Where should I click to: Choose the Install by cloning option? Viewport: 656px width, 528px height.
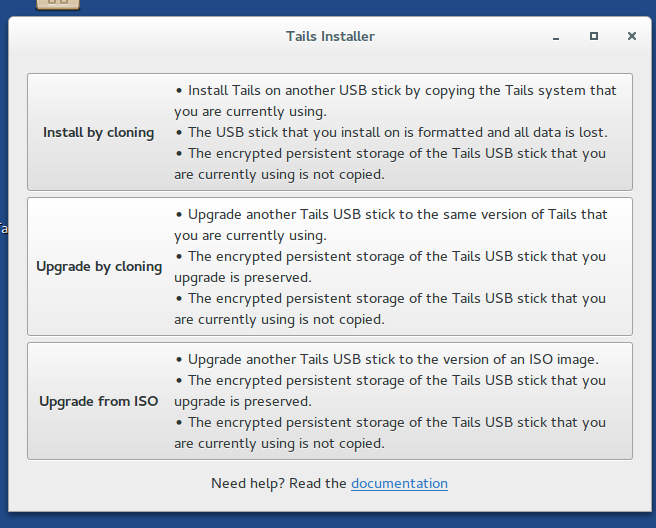coord(330,132)
